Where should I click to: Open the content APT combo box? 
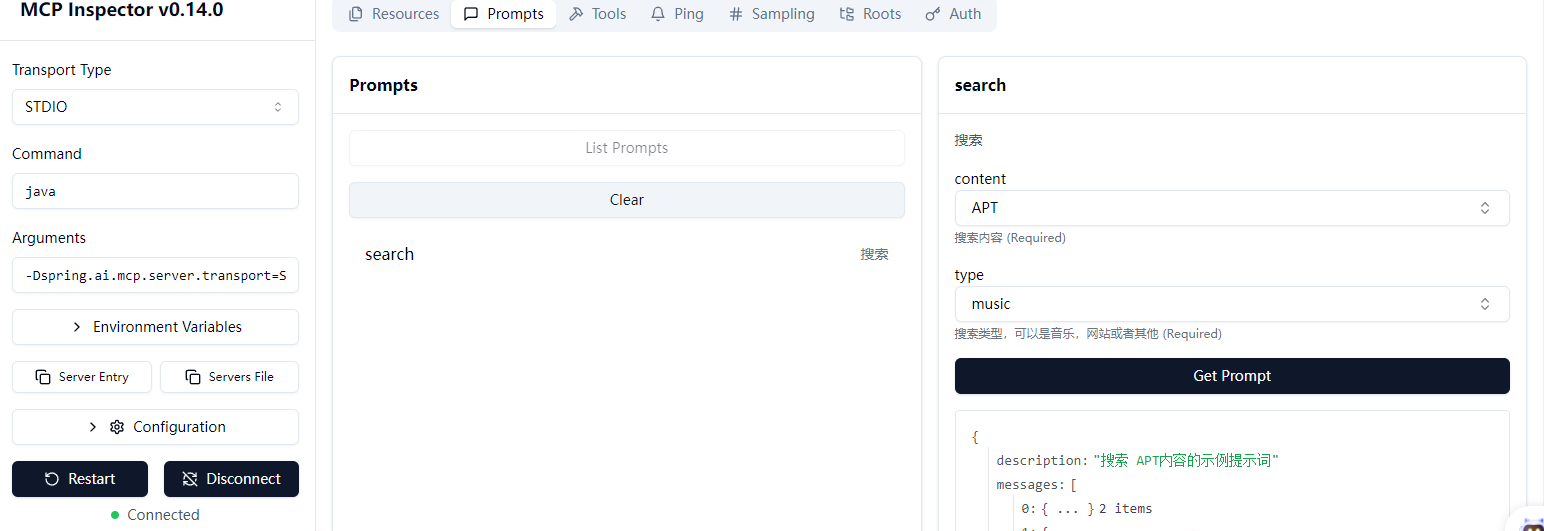(x=1231, y=208)
